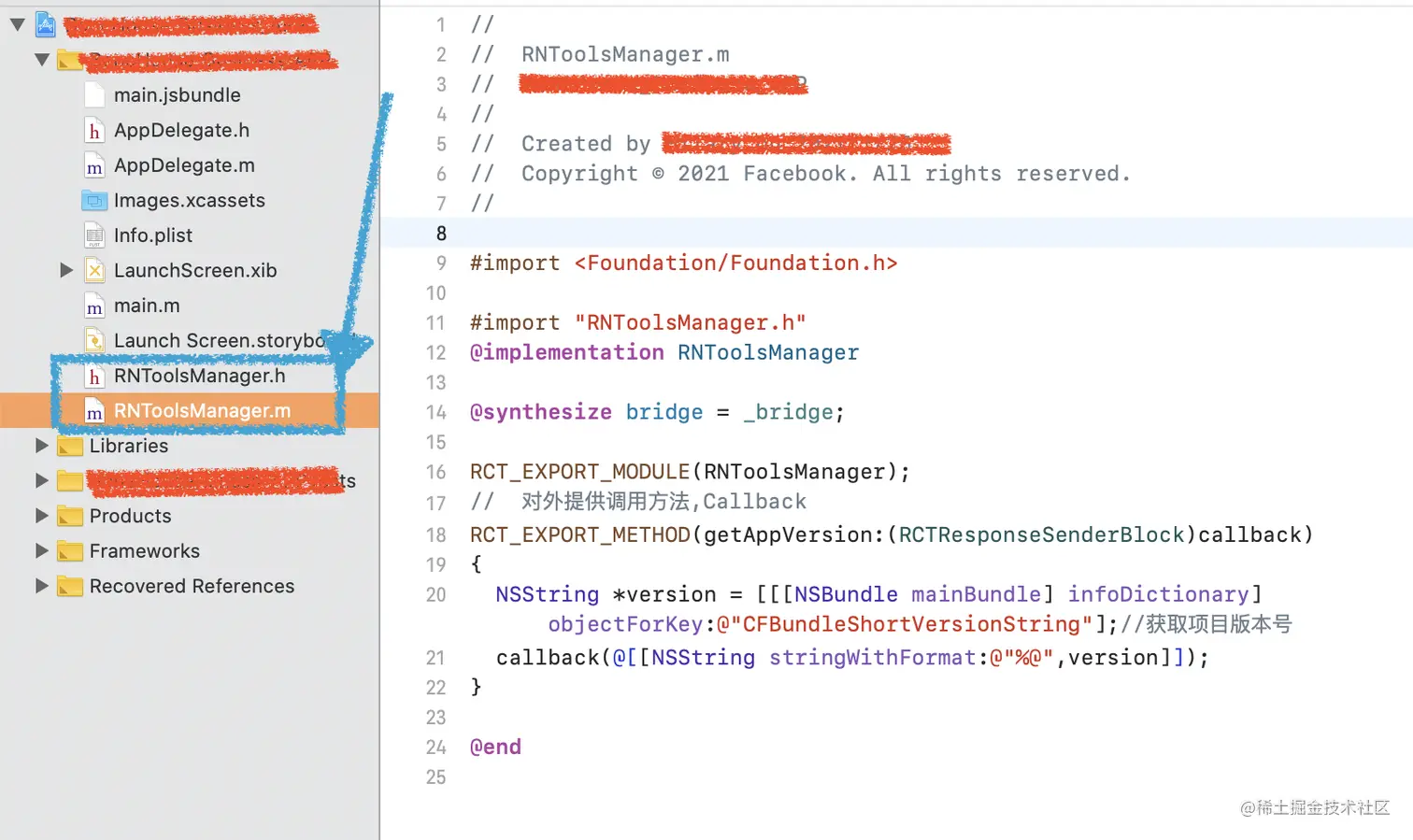Expand the Frameworks group
This screenshot has width=1413, height=840.
(41, 551)
